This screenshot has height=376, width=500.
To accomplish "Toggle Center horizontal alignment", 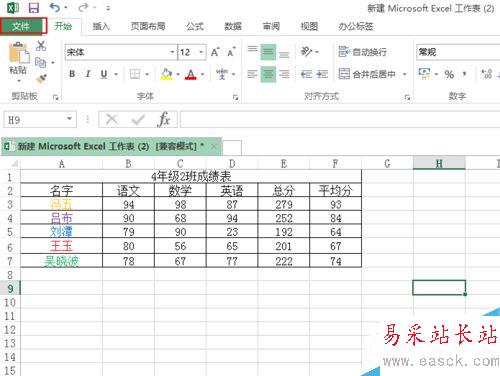I will [x=268, y=74].
